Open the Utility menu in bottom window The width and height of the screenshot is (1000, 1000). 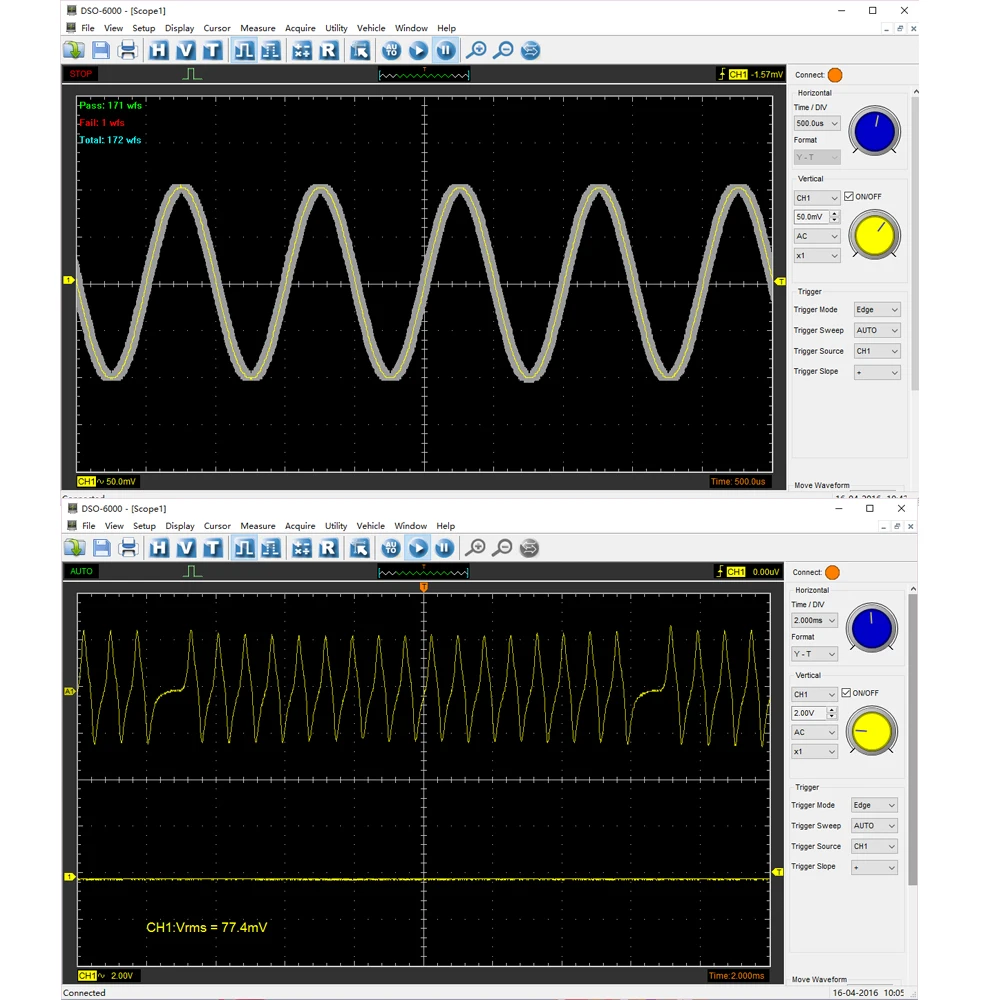click(x=336, y=526)
